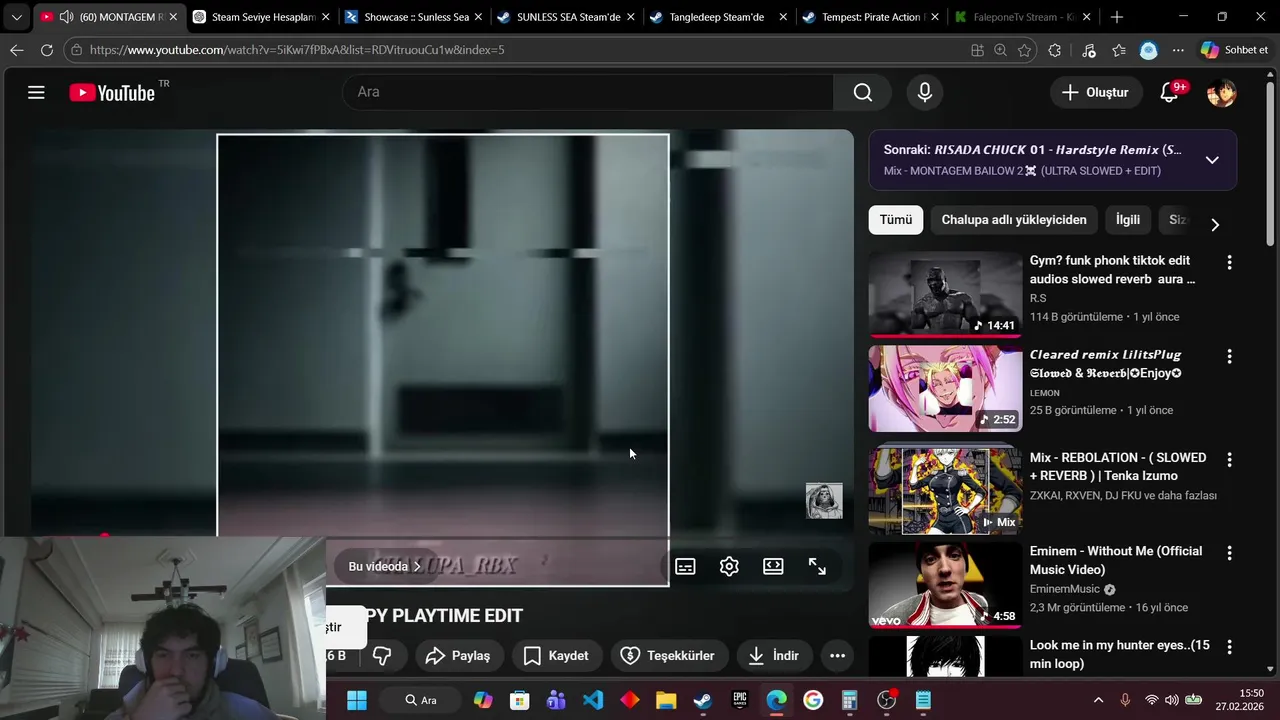Open options for Look me in my hunter eyes video
Screen dimensions: 1280x720
coord(1229,647)
